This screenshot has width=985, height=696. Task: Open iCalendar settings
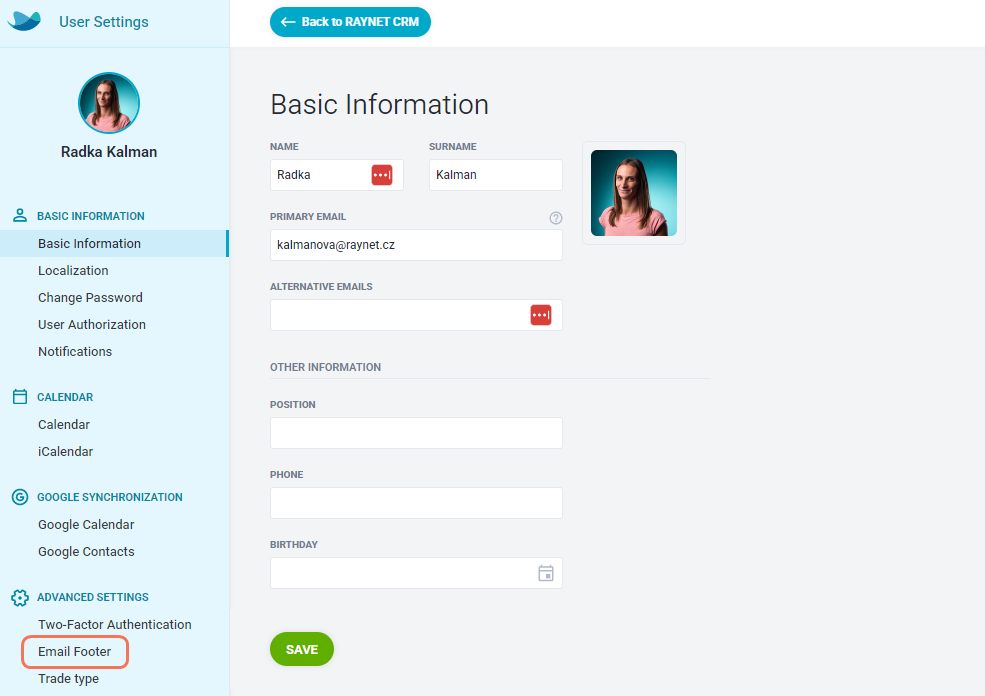click(x=65, y=451)
